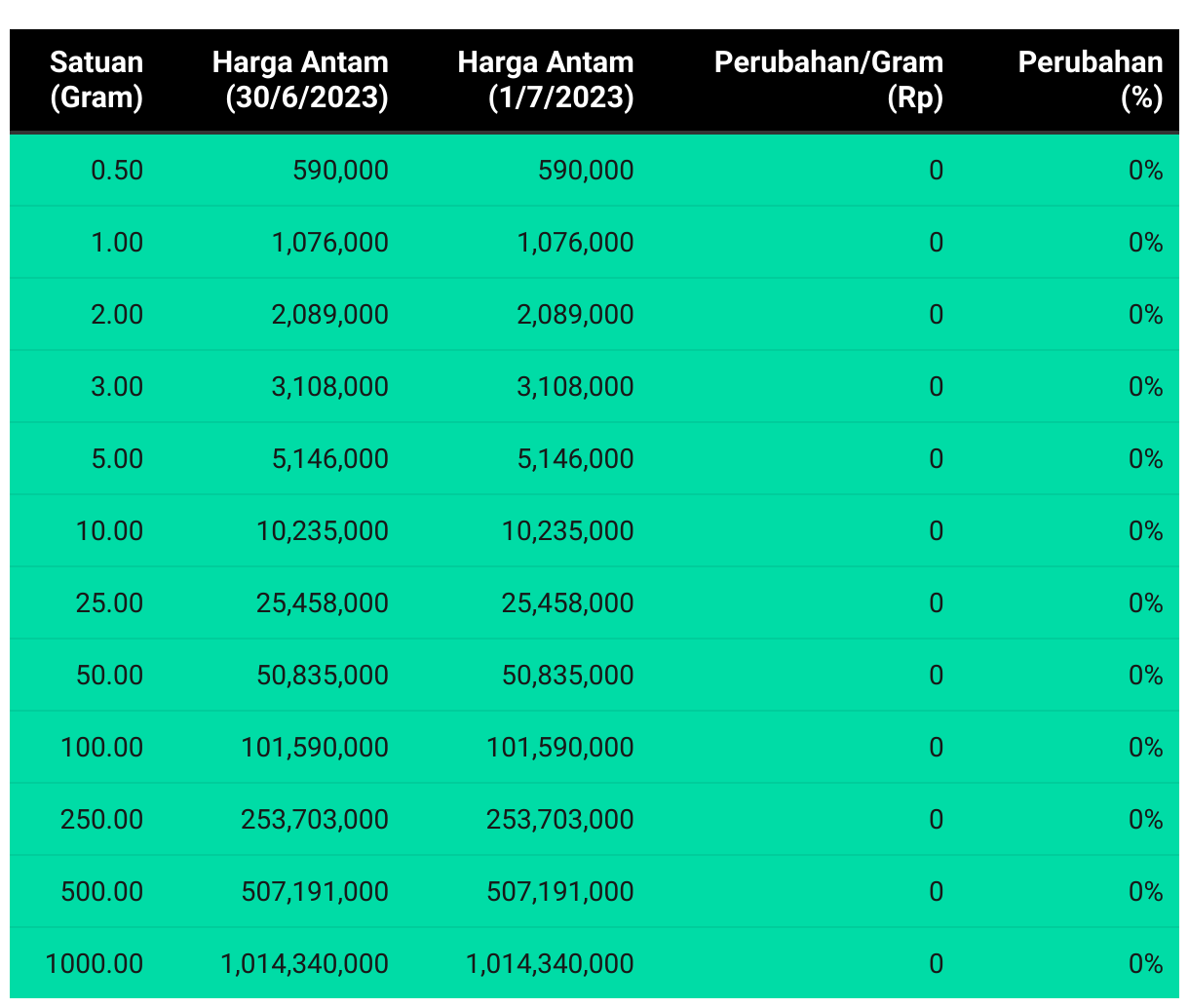
Task: Select 3,108,000 under Harga Antam (1/7/2023)
Action: click(576, 387)
